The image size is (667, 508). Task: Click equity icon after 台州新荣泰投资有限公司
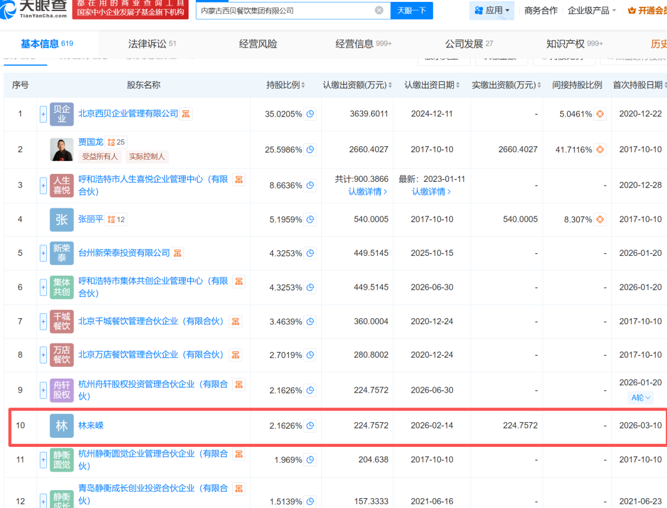point(179,254)
